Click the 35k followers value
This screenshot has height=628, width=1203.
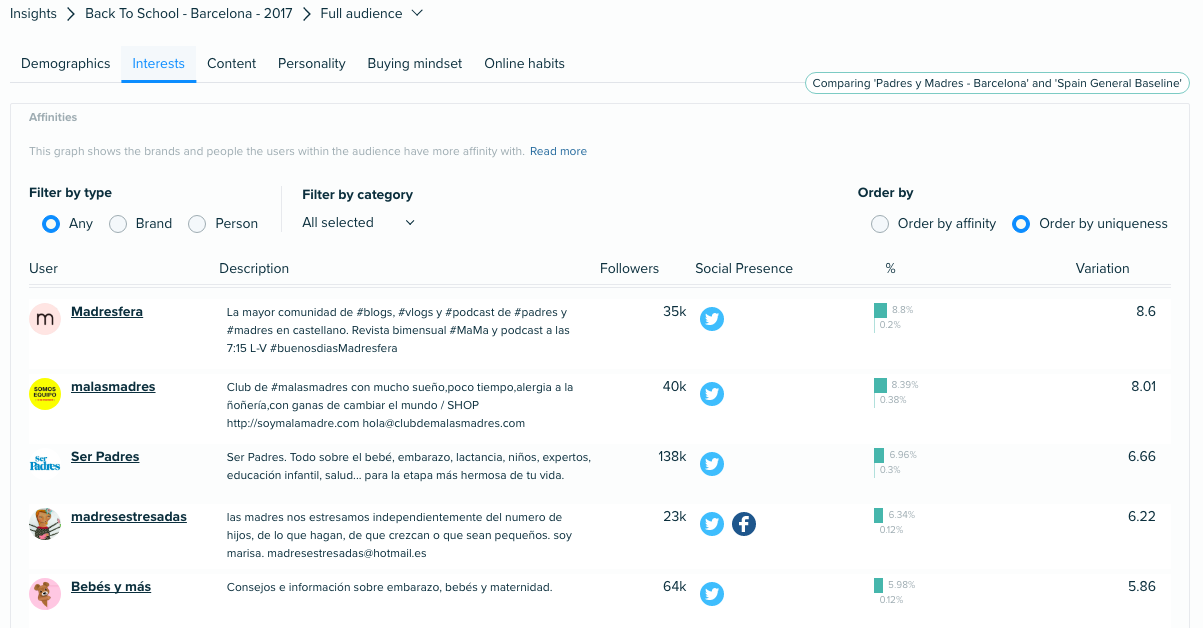pyautogui.click(x=675, y=312)
